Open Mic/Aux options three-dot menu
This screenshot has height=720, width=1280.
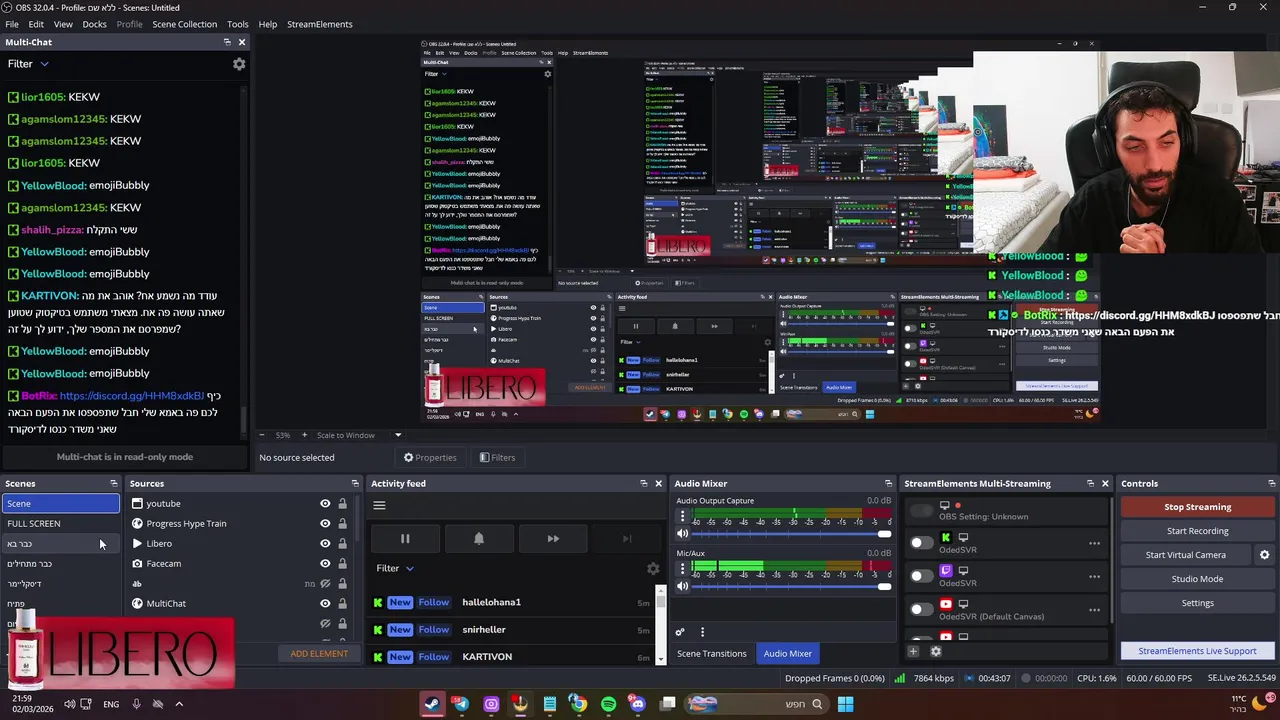[x=682, y=569]
